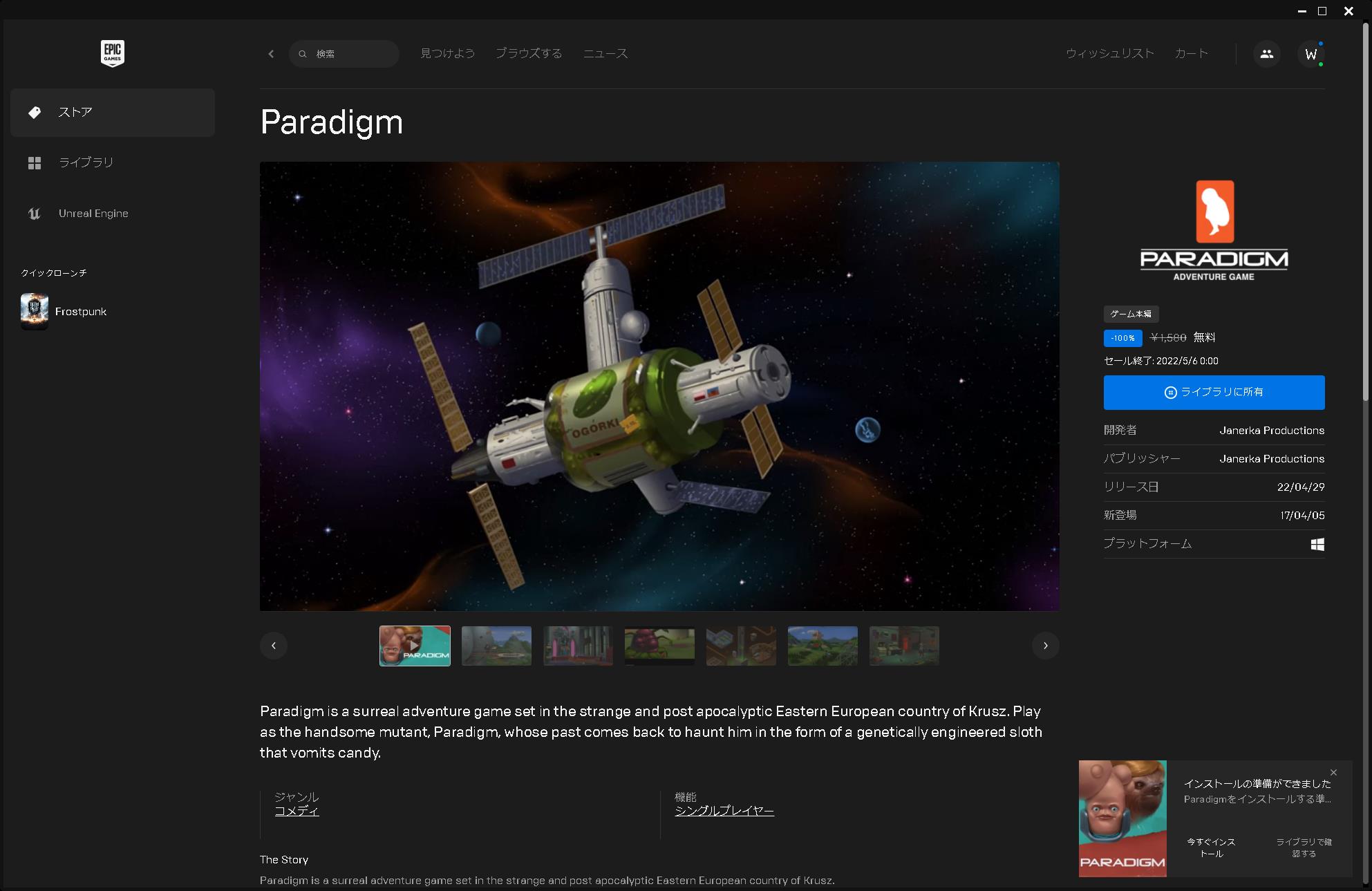1372x891 pixels.
Task: Click the blue In Library (ライブラリに所有) button
Action: coord(1214,392)
